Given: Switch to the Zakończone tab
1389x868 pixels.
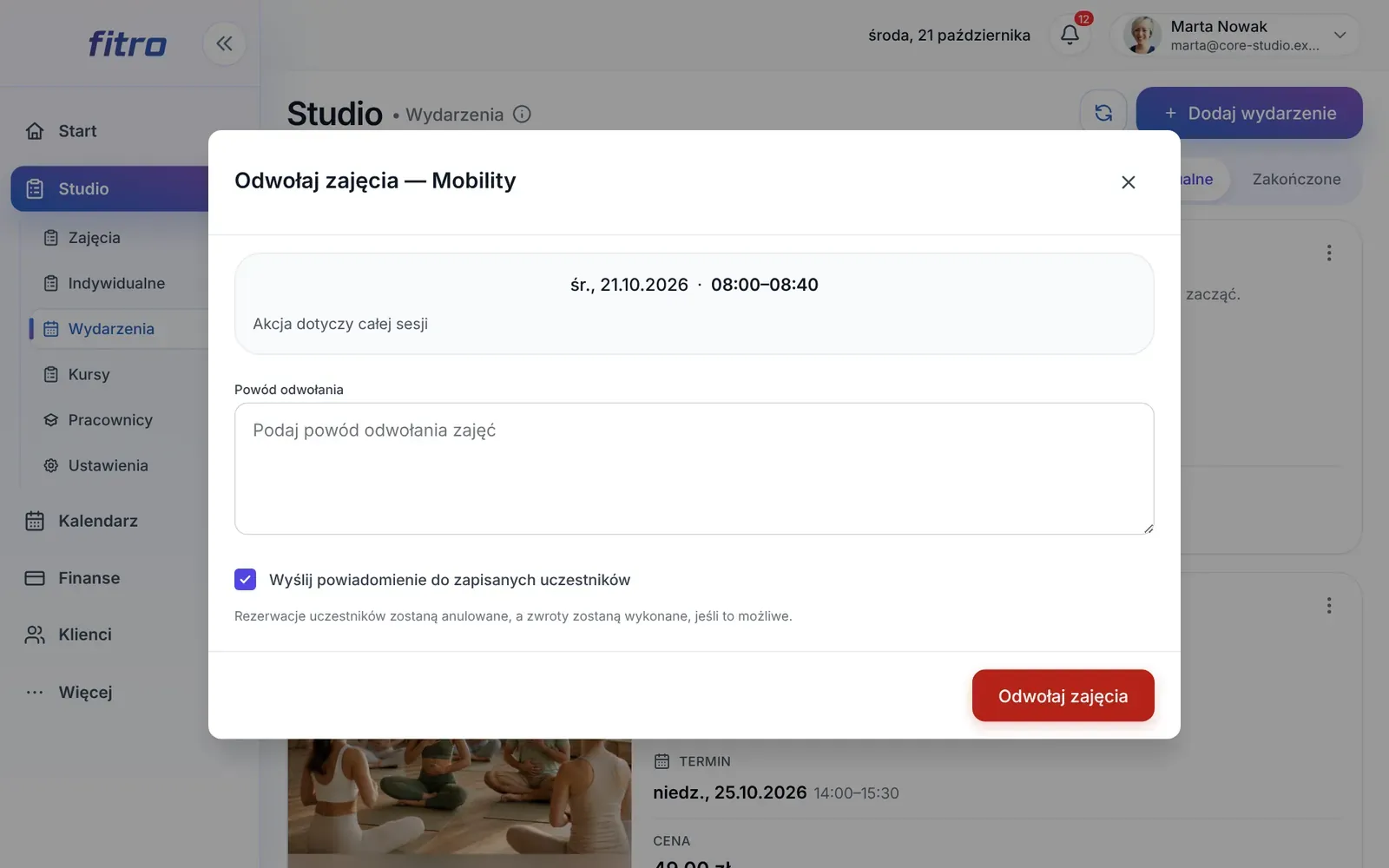Looking at the screenshot, I should pyautogui.click(x=1296, y=180).
